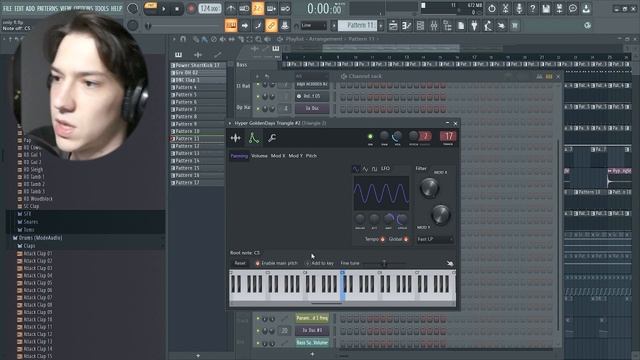
Task: Select the sine LFO shape icon
Action: (x=356, y=169)
